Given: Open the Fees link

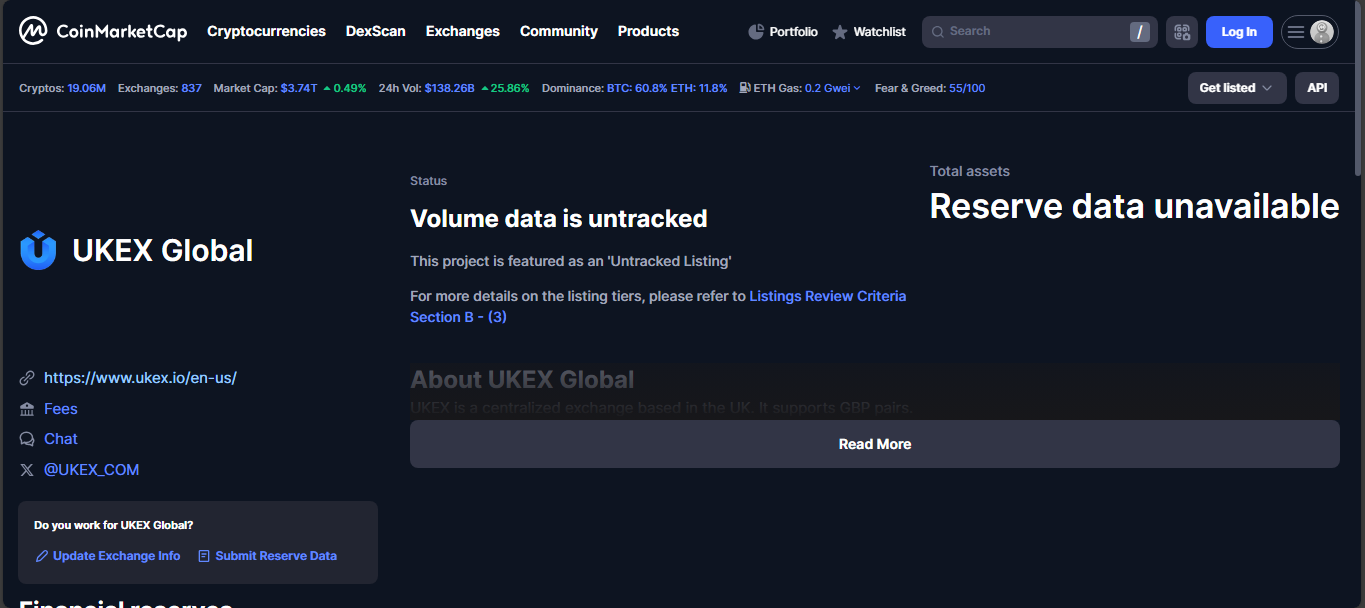Looking at the screenshot, I should (61, 409).
